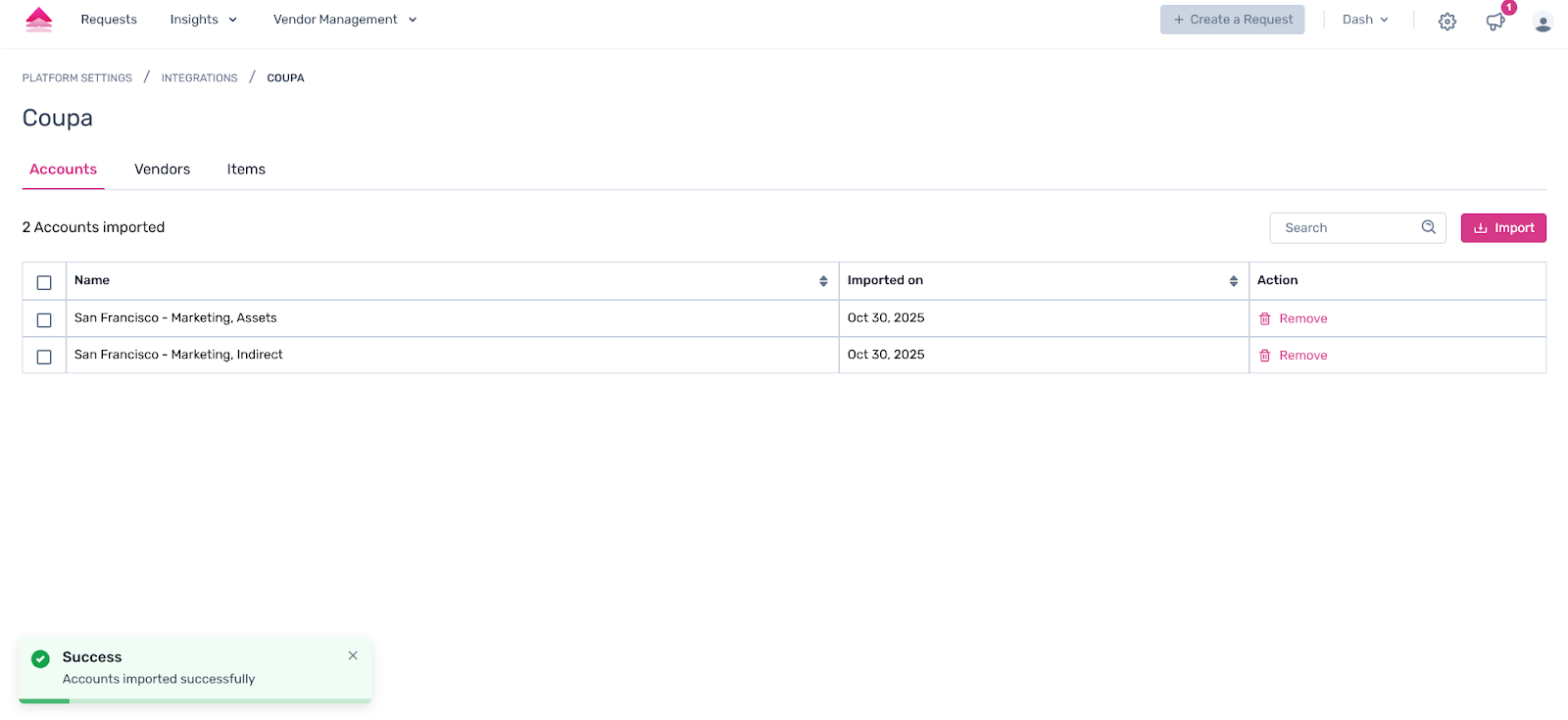Viewport: 1568px width, 720px height.
Task: Toggle the select-all header checkbox
Action: coord(44,282)
